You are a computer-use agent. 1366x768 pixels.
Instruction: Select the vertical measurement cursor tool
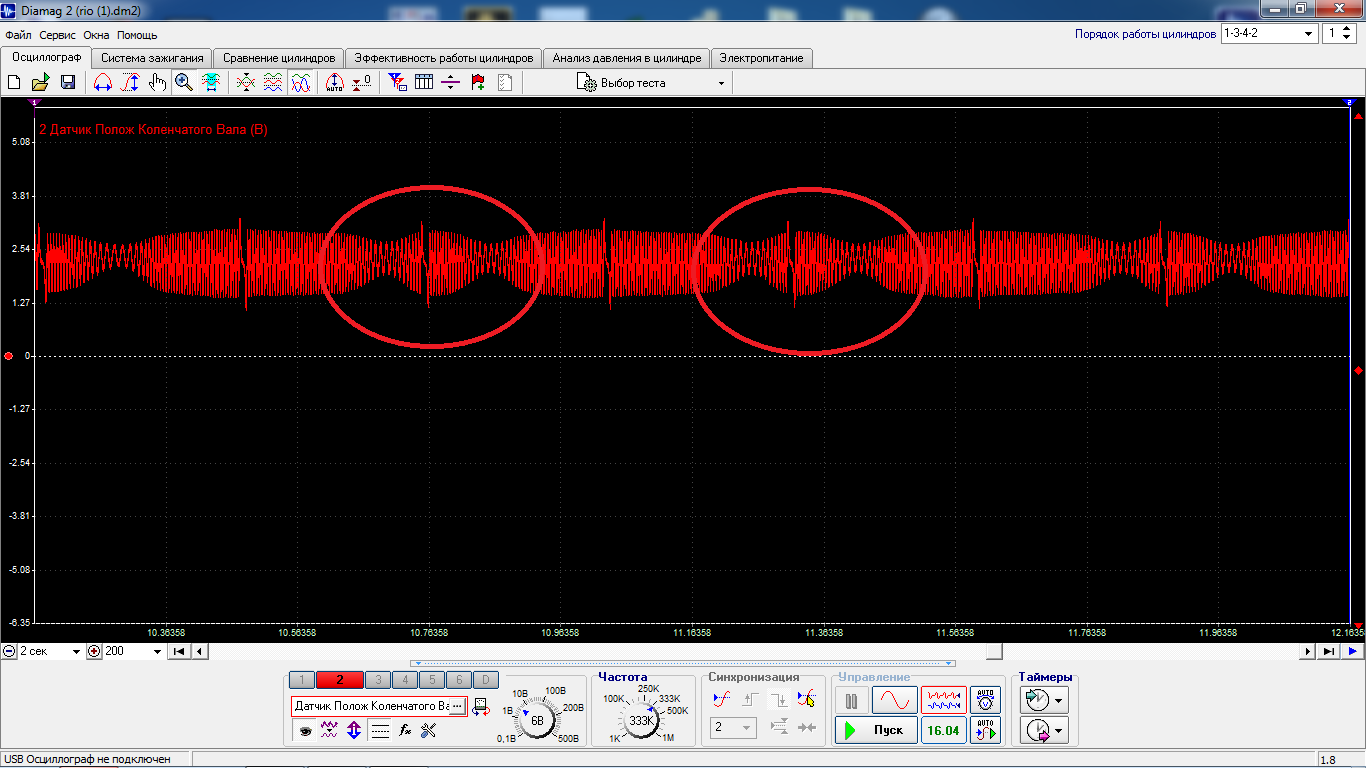click(x=130, y=83)
